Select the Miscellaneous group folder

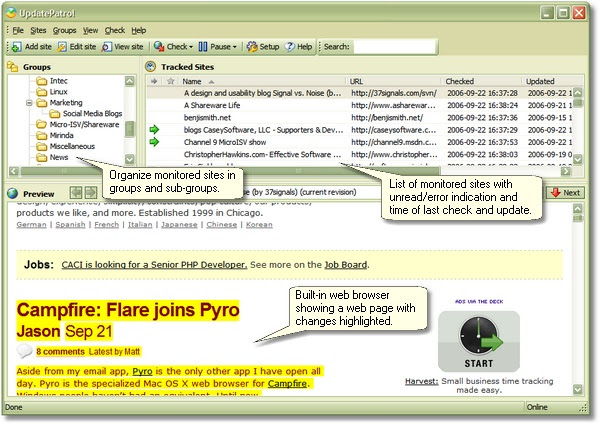pyautogui.click(x=65, y=146)
